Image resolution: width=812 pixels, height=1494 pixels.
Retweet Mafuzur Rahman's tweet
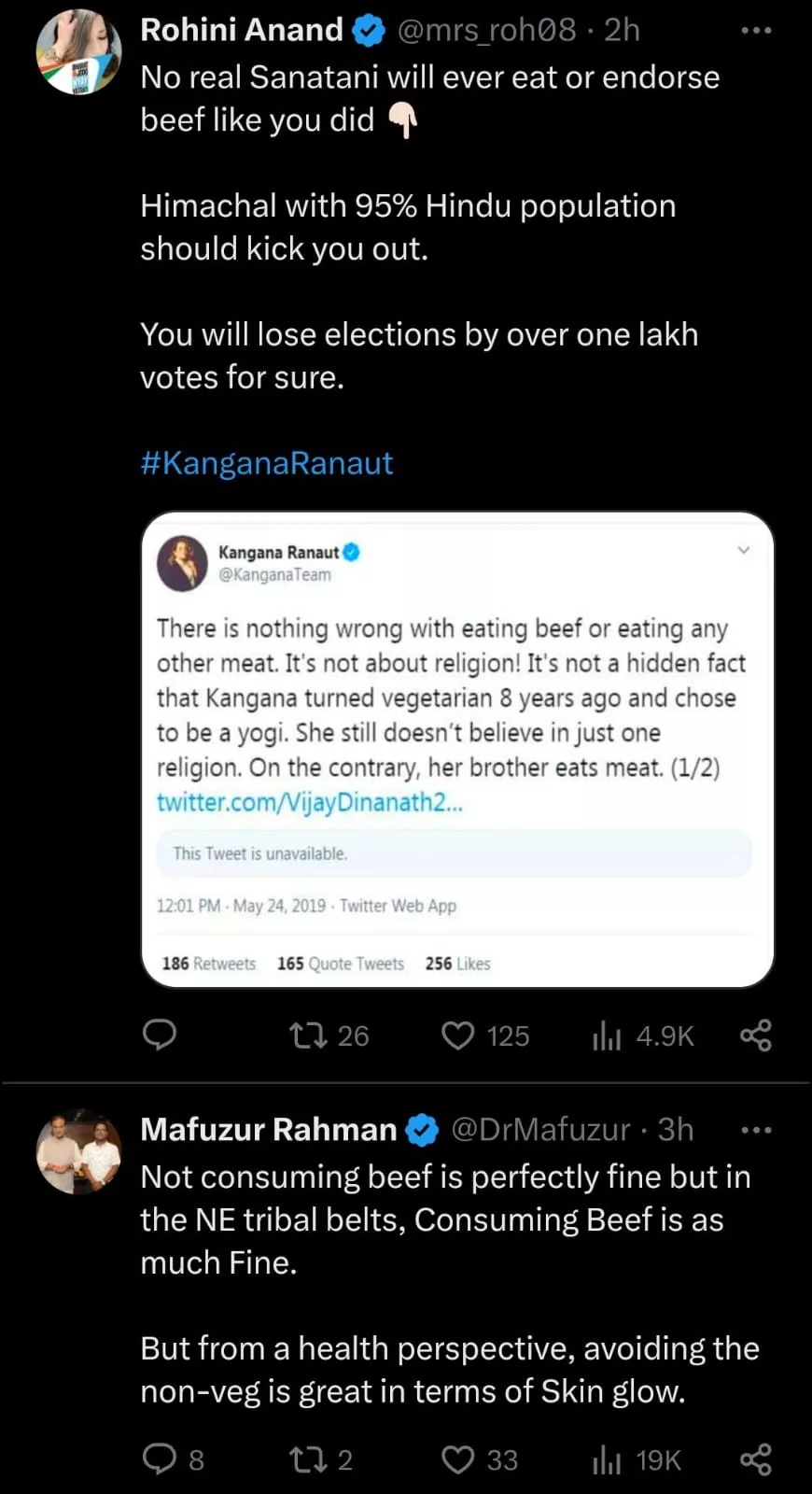308,1459
